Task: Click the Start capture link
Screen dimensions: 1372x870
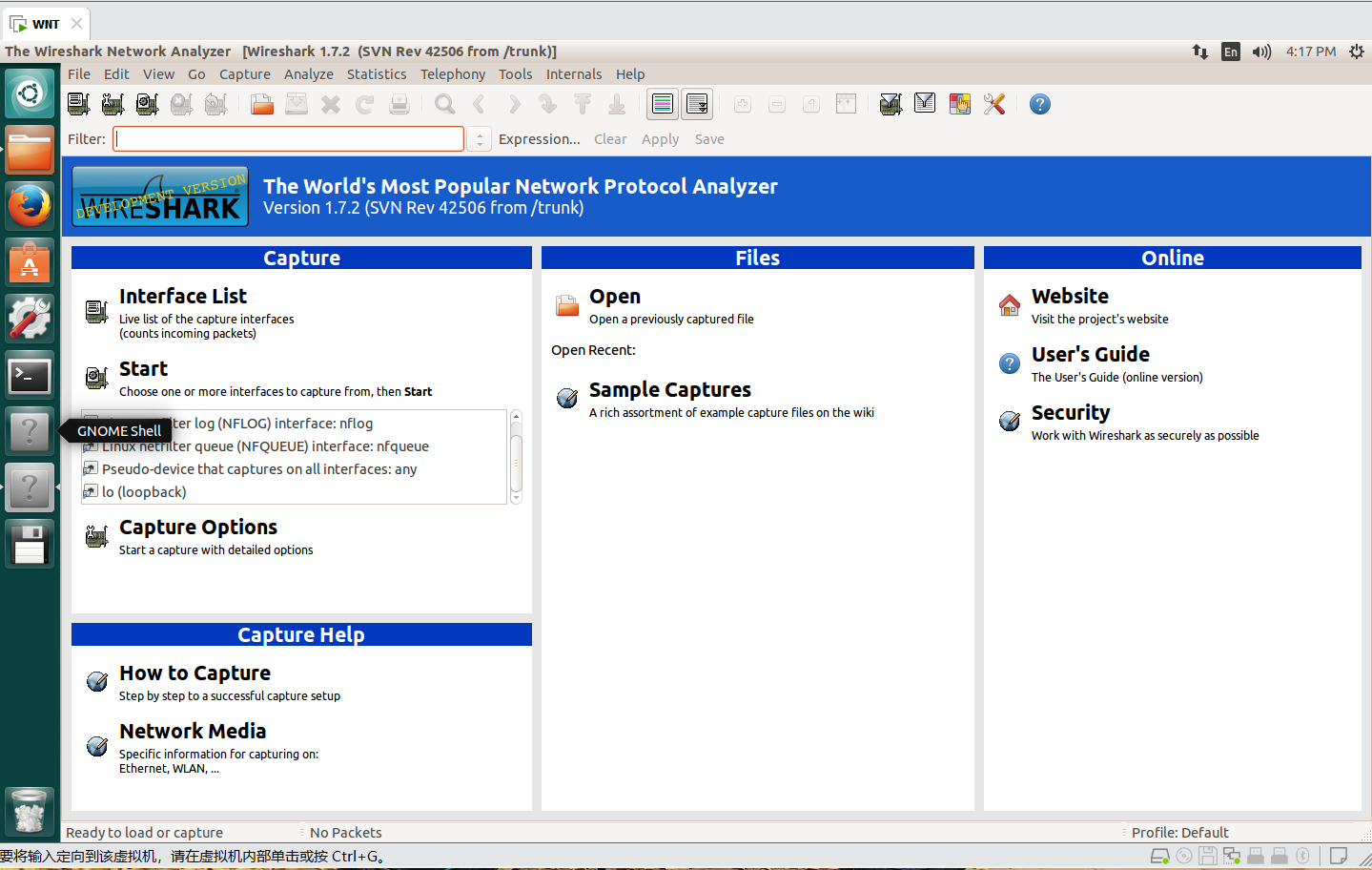Action: pyautogui.click(x=143, y=369)
